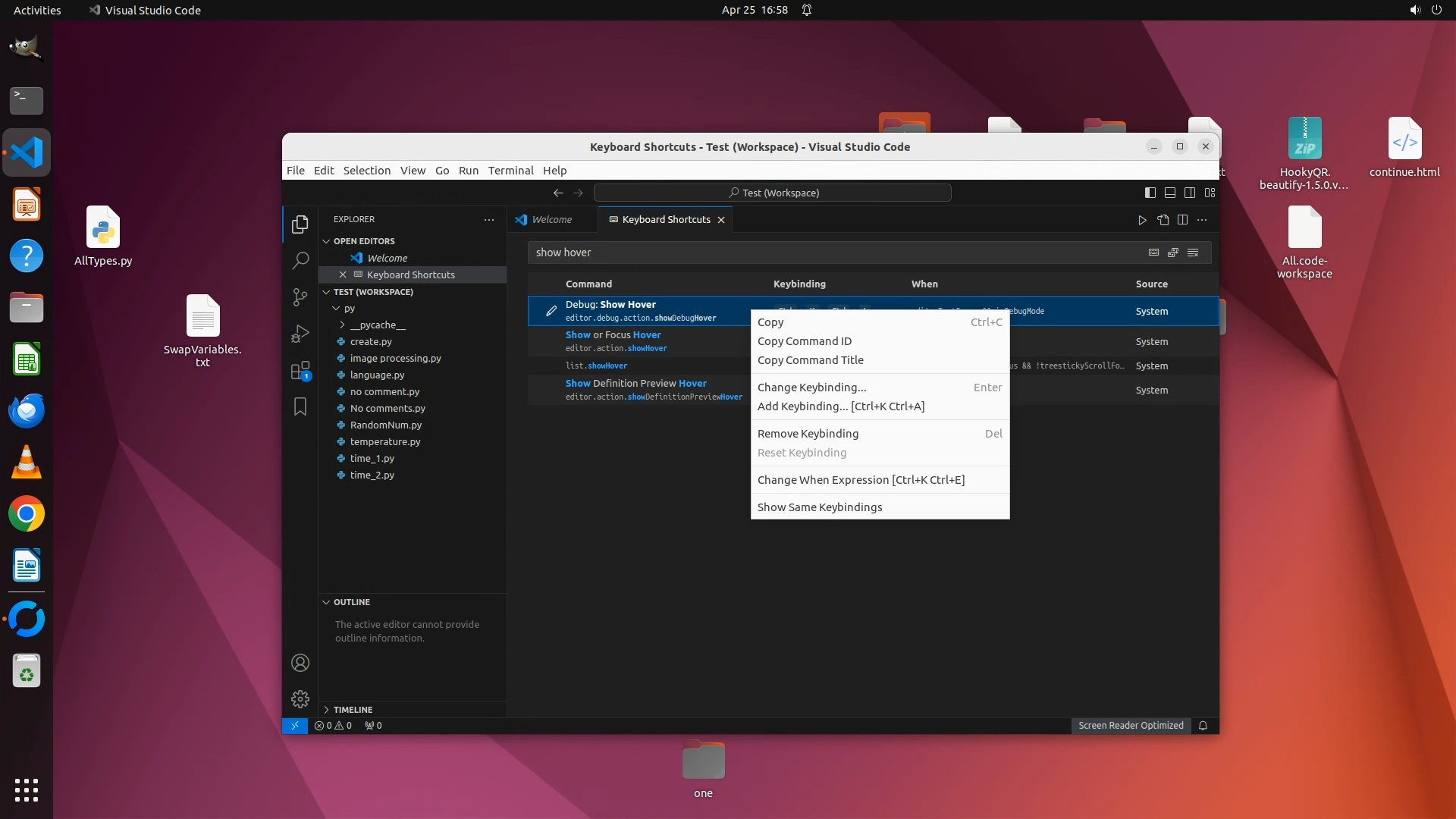This screenshot has width=1456, height=819.
Task: Toggle the Primary Side Bar layout button
Action: tap(1150, 193)
